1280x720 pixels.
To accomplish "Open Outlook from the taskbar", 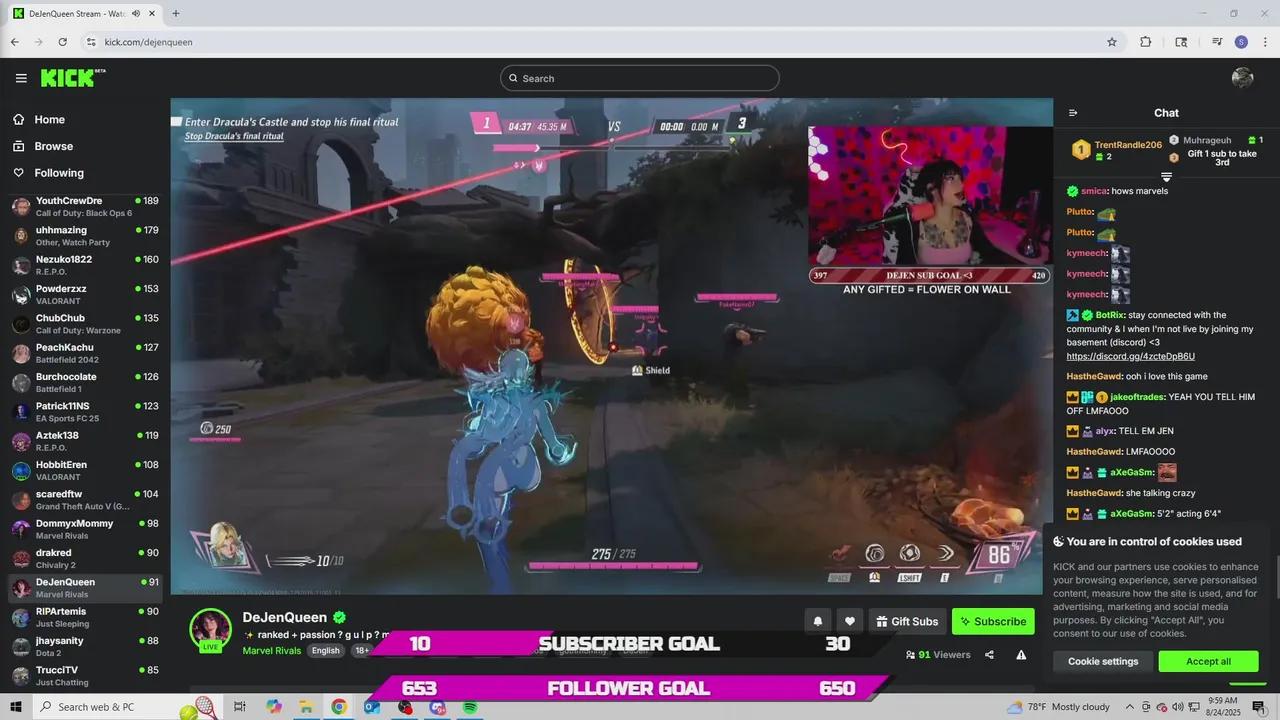I will click(x=372, y=707).
